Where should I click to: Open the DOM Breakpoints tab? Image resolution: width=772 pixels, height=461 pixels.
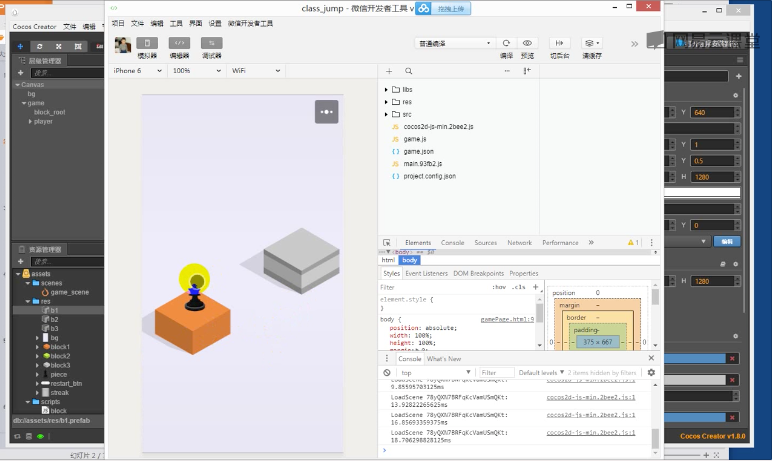click(479, 273)
